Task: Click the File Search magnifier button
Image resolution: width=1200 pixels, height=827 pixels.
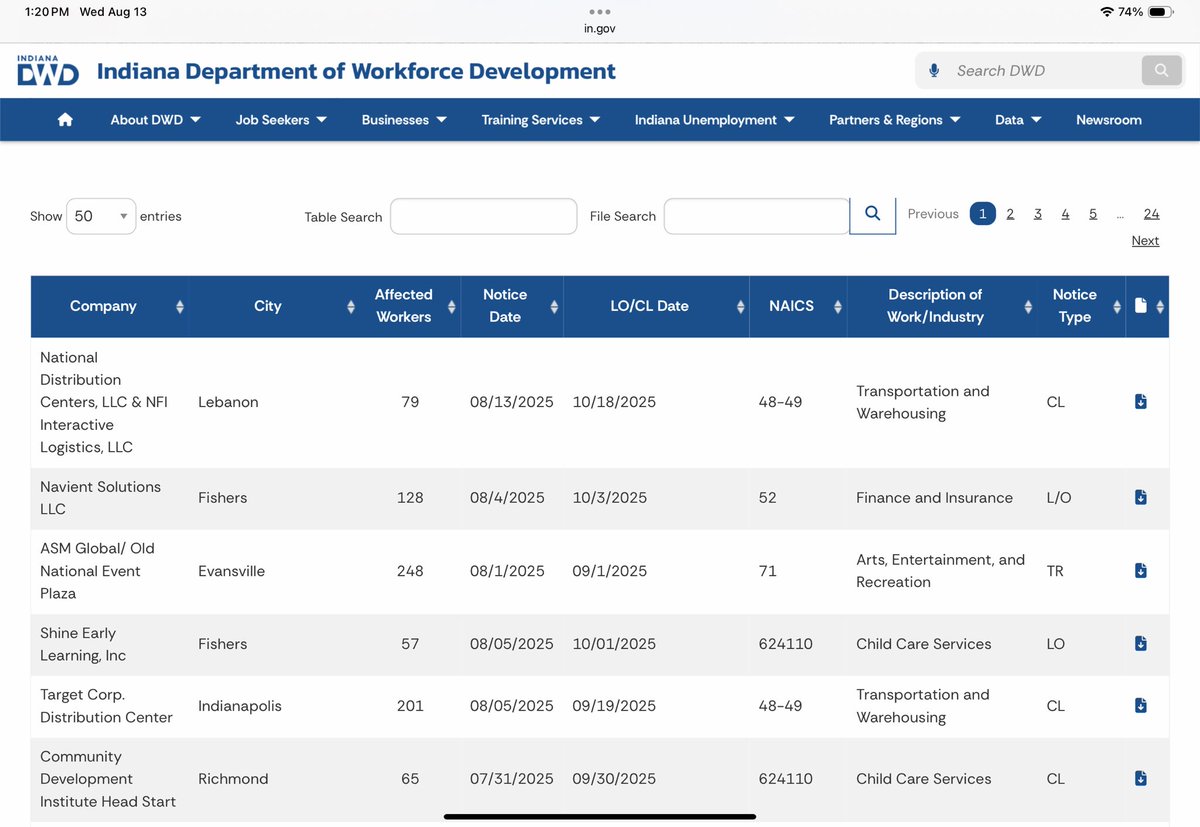Action: pos(872,214)
